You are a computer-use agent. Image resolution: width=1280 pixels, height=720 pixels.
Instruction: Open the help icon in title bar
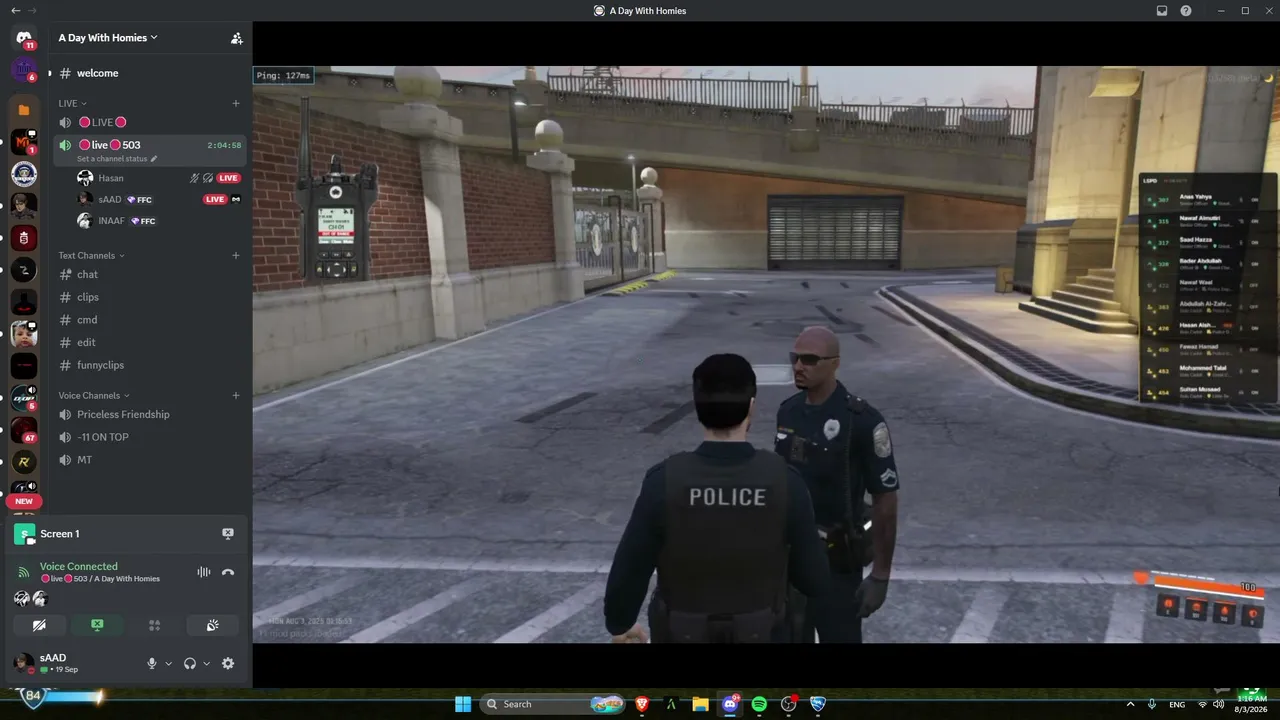[x=1186, y=11]
